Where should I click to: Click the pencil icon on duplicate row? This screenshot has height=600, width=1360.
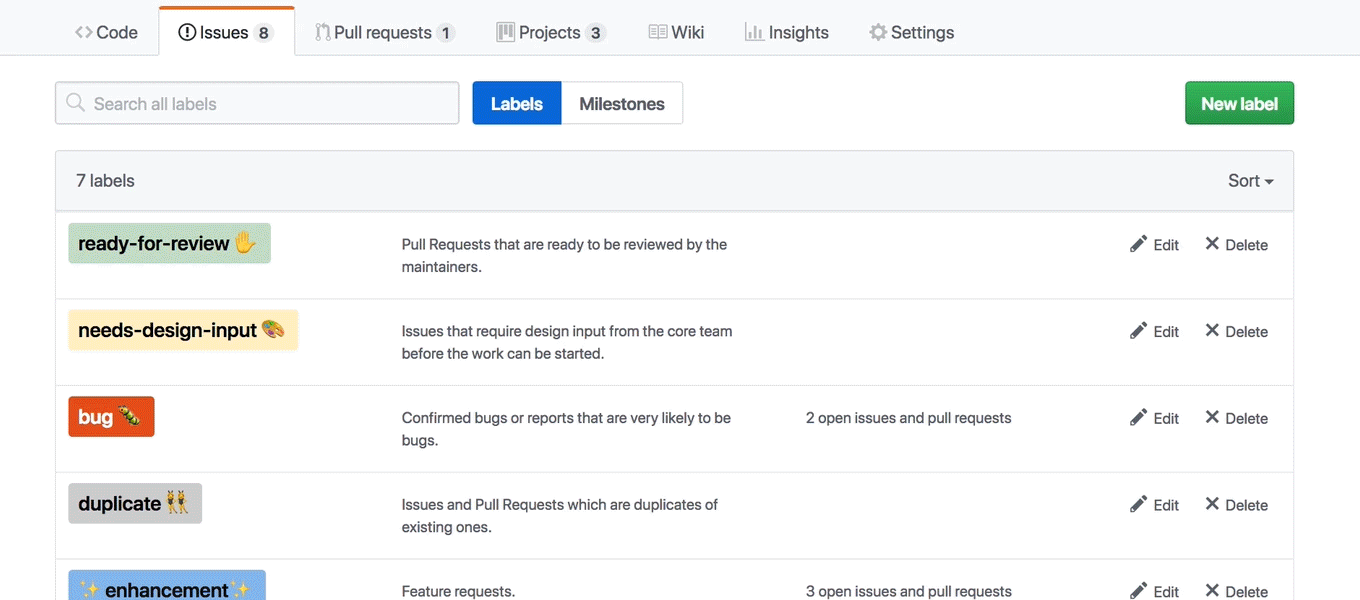coord(1138,504)
